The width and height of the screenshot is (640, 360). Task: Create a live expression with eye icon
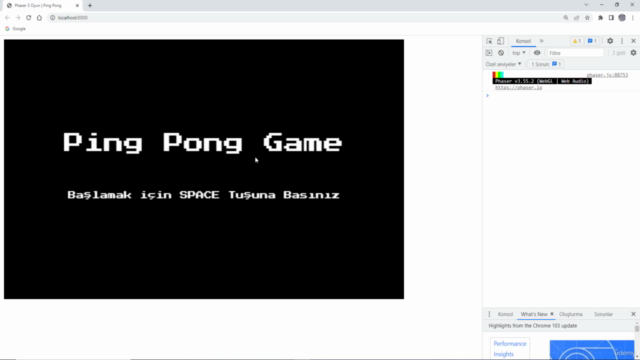(537, 53)
